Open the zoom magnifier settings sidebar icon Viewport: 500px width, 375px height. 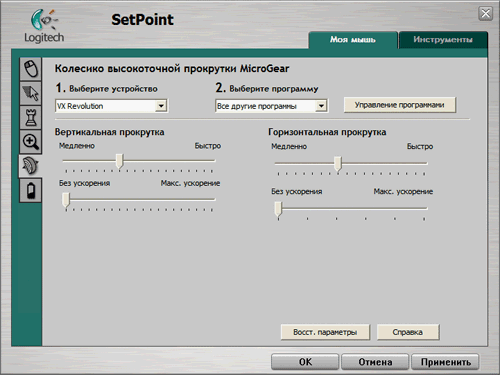point(31,142)
